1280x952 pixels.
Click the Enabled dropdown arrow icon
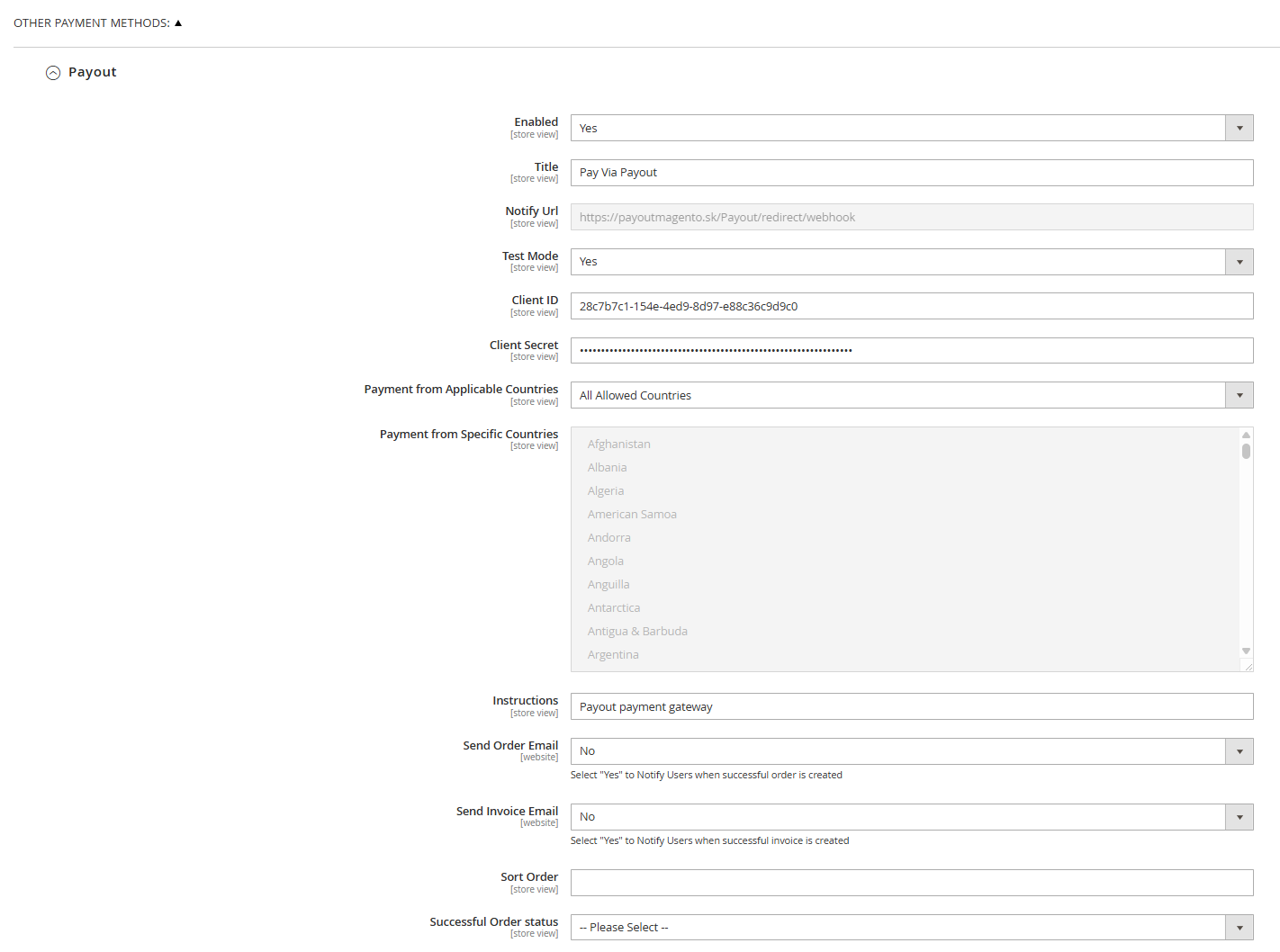pos(1239,128)
